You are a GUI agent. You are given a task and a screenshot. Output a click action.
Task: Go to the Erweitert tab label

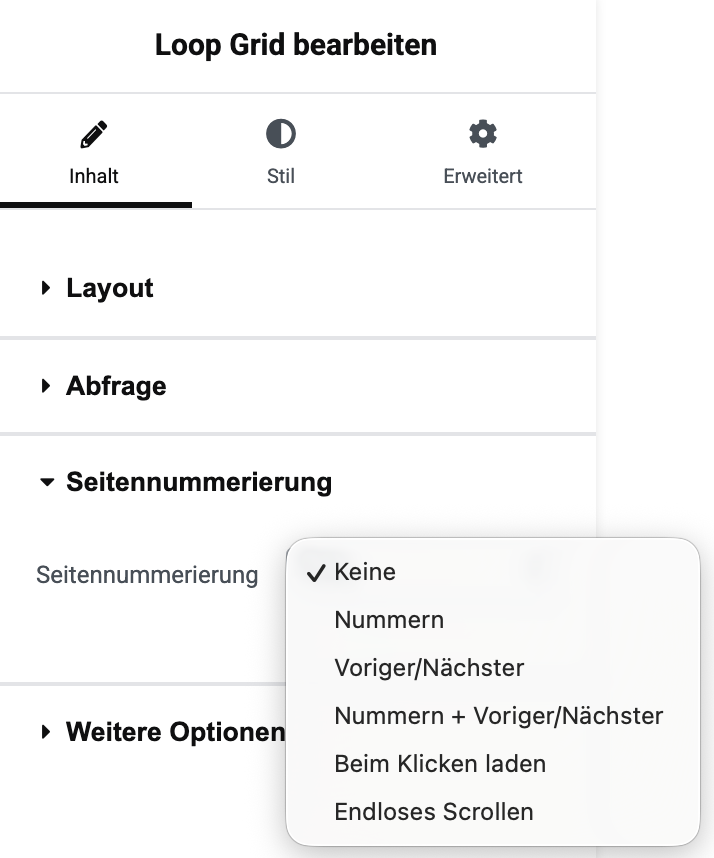(483, 176)
